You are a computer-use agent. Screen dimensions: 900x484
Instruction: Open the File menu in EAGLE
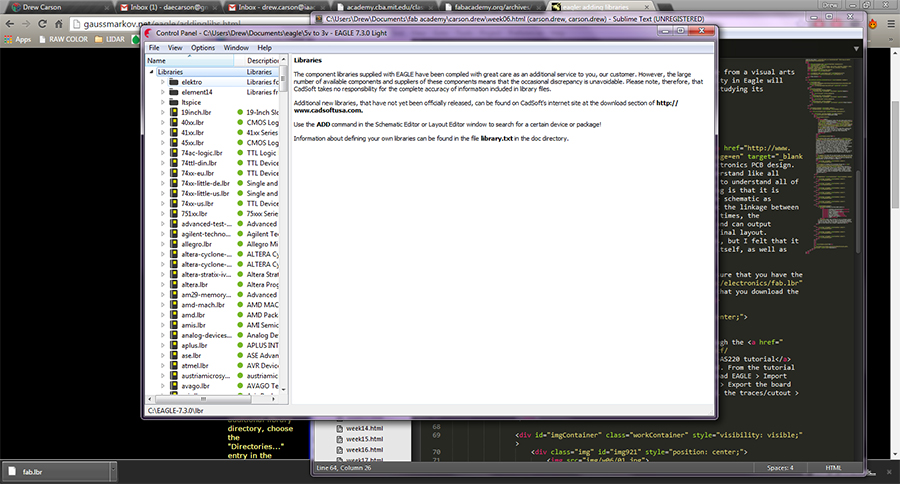click(x=154, y=48)
